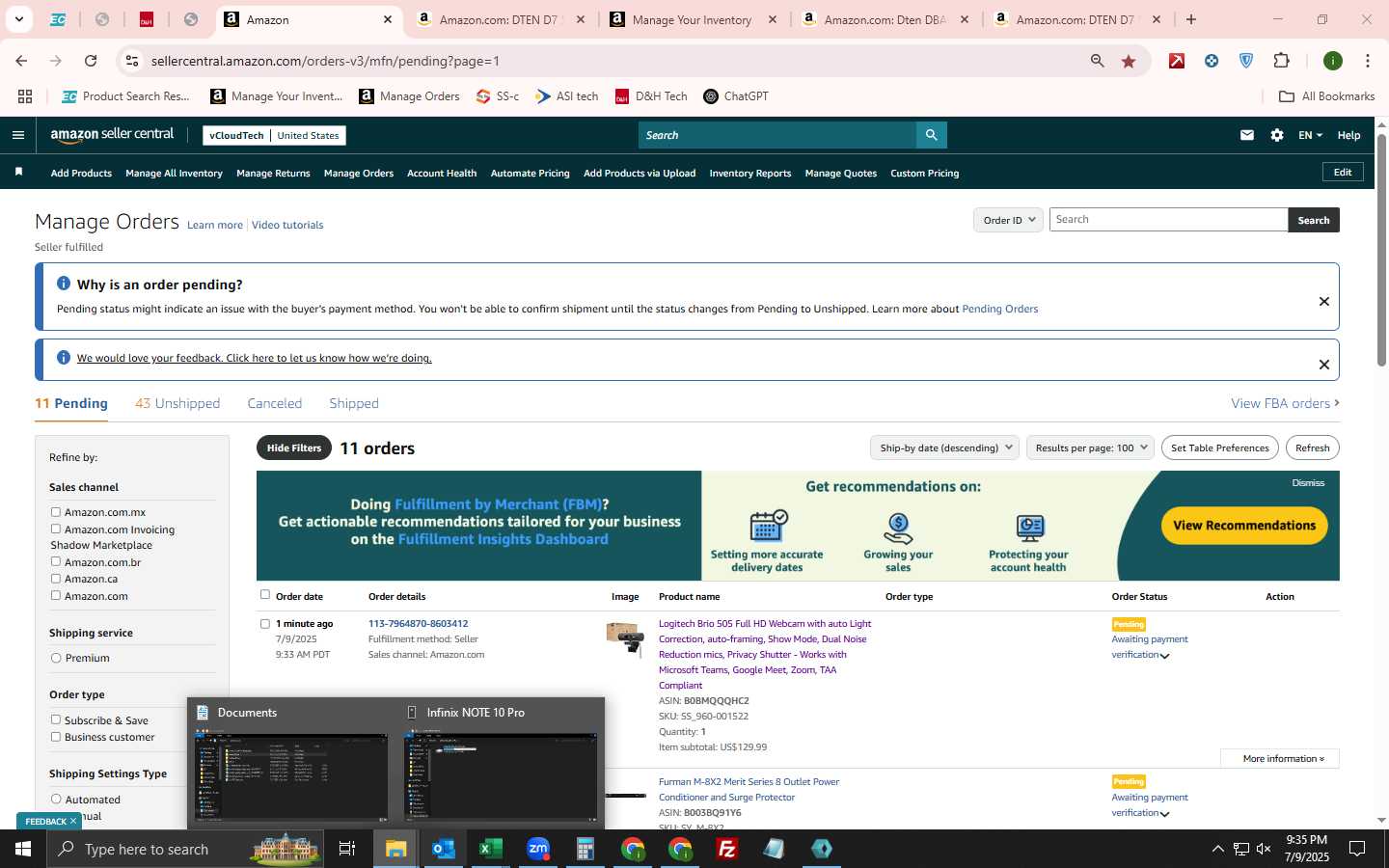Tick the select-all orders header checkbox
Viewport: 1389px width, 868px height.
pos(265,595)
